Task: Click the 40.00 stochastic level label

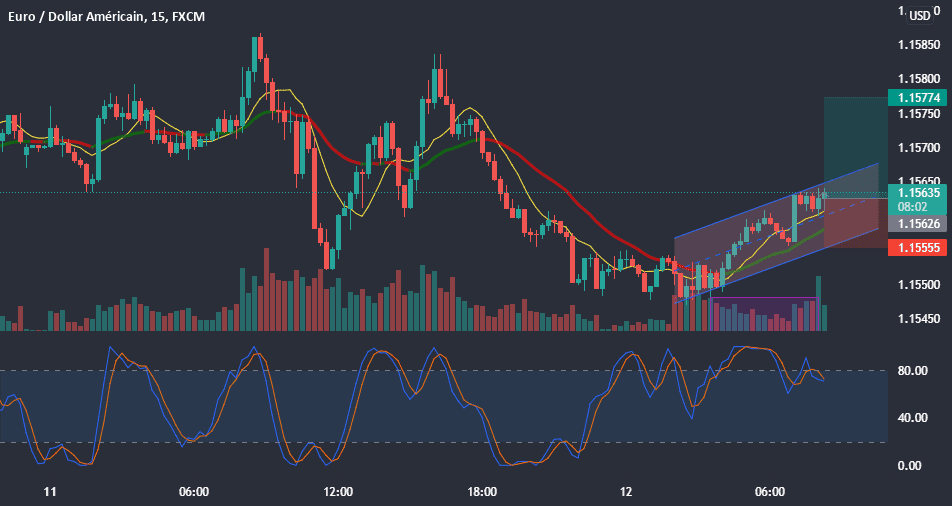Action: [913, 418]
